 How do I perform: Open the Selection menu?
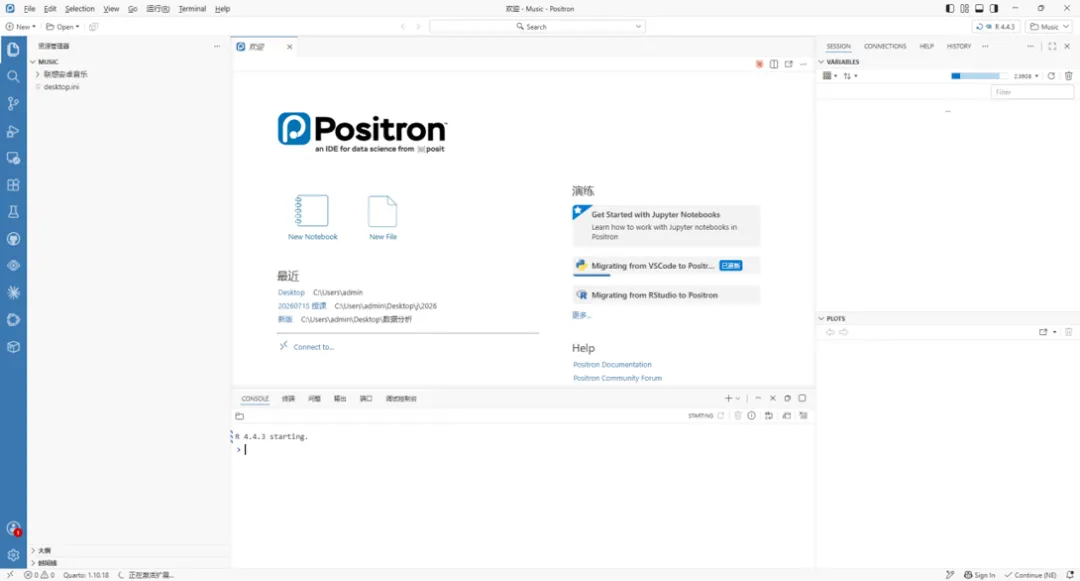[79, 9]
